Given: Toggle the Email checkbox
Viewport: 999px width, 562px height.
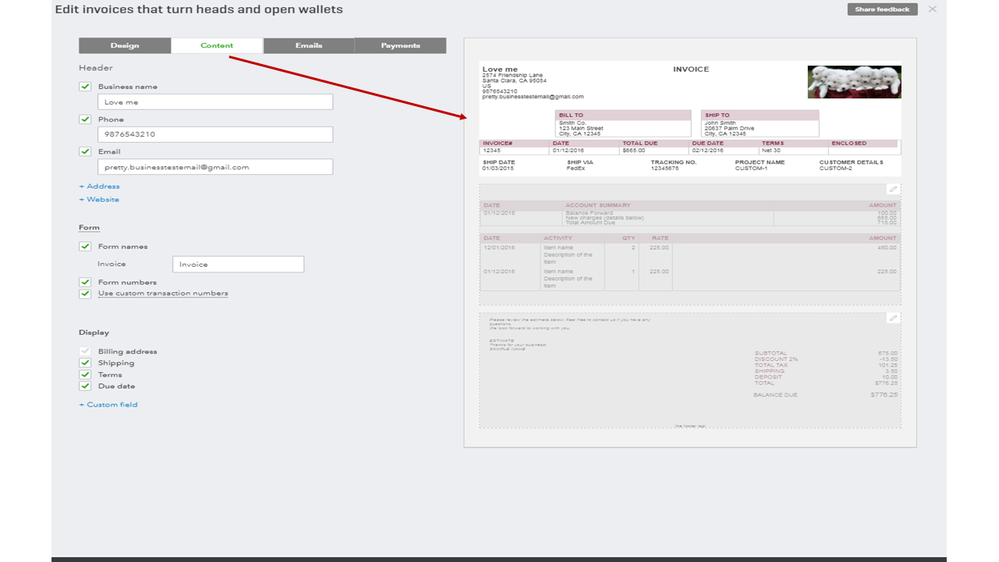Looking at the screenshot, I should [x=85, y=152].
